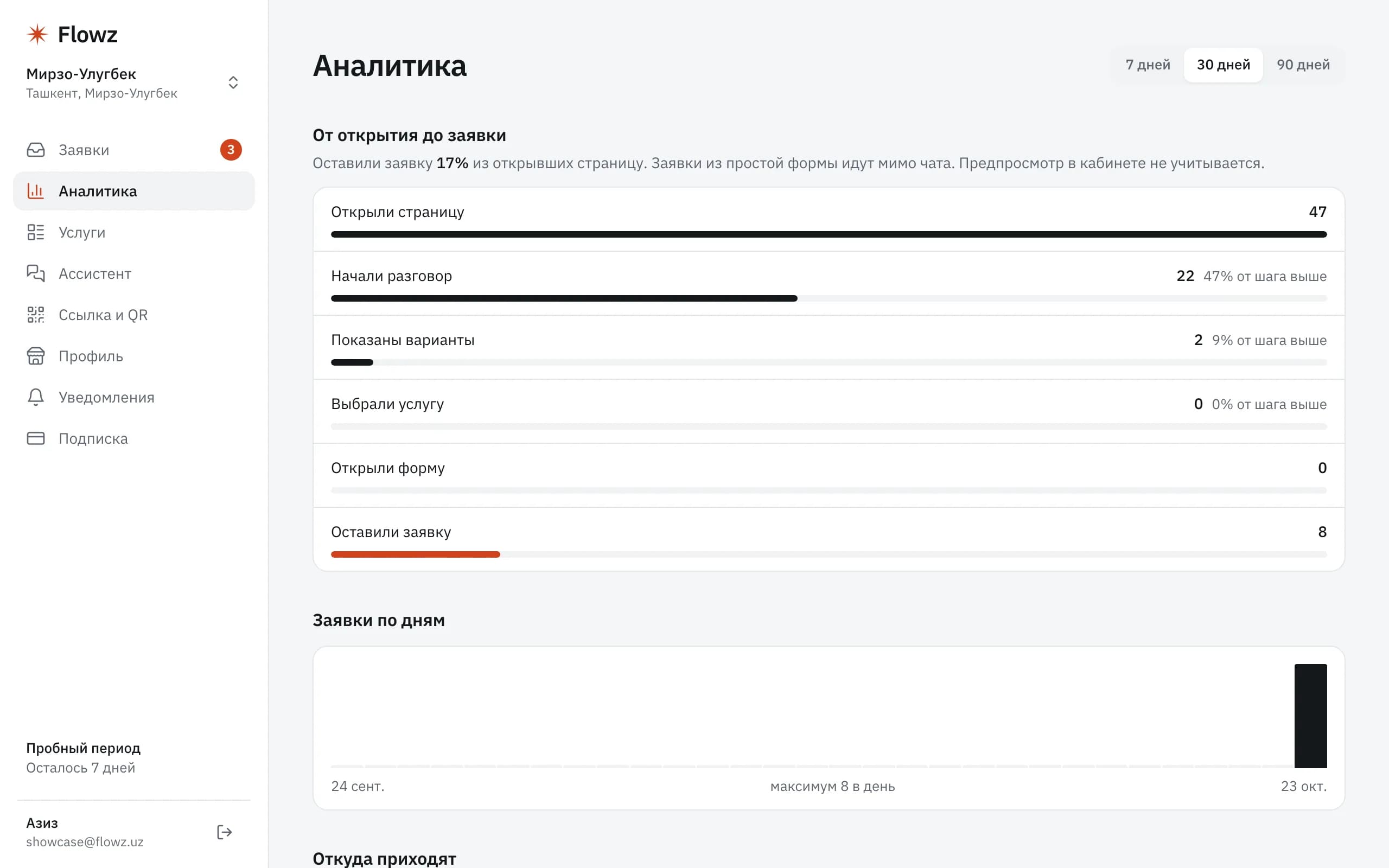Click the bar chart icon for Аналитика

(x=36, y=191)
